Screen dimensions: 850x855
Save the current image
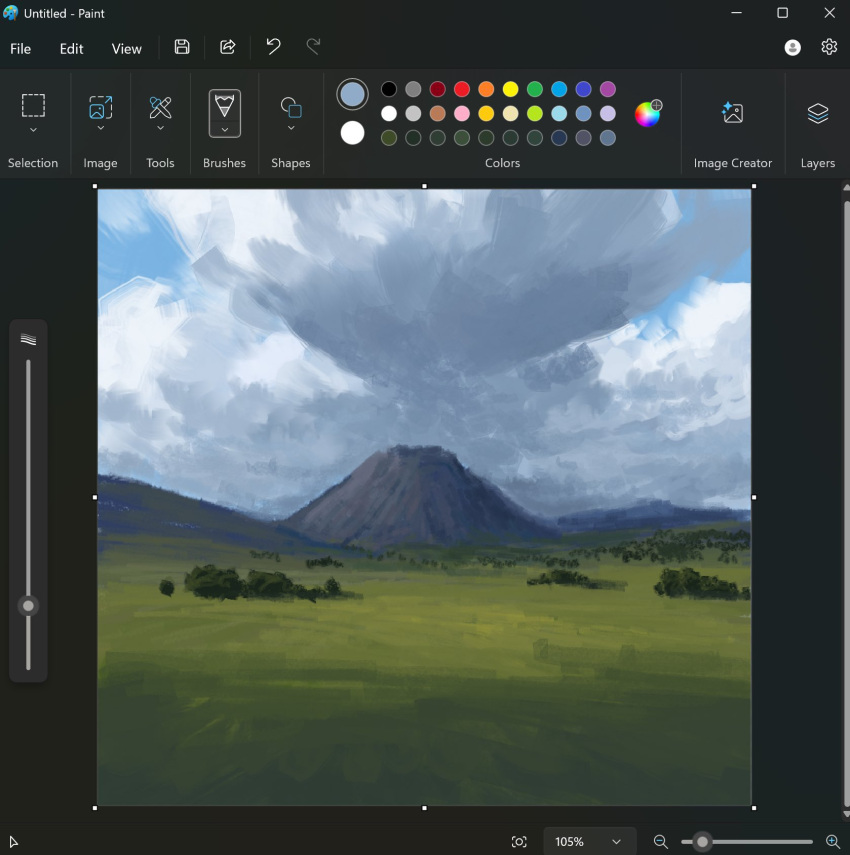182,47
